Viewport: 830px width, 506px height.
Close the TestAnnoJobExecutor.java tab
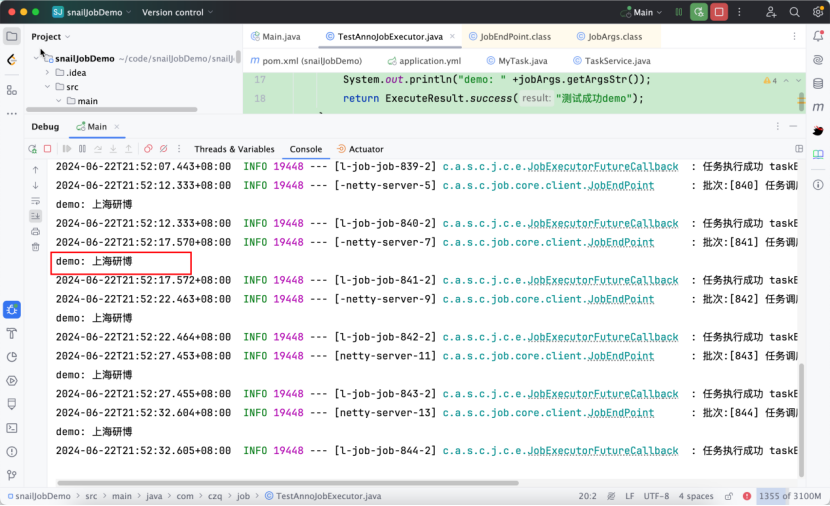click(452, 37)
